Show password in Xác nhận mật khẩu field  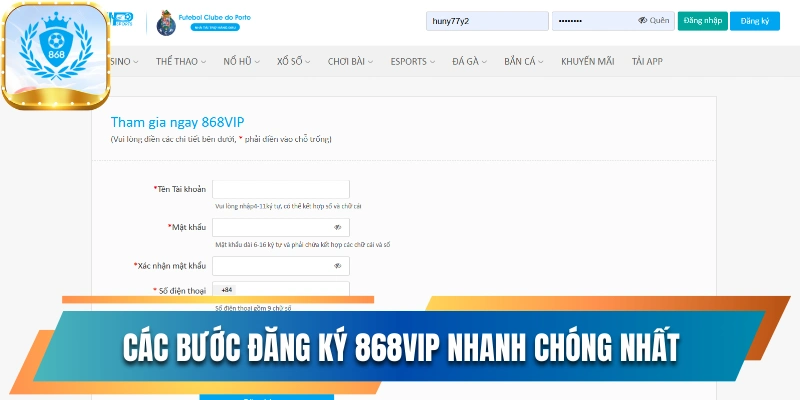tap(337, 266)
